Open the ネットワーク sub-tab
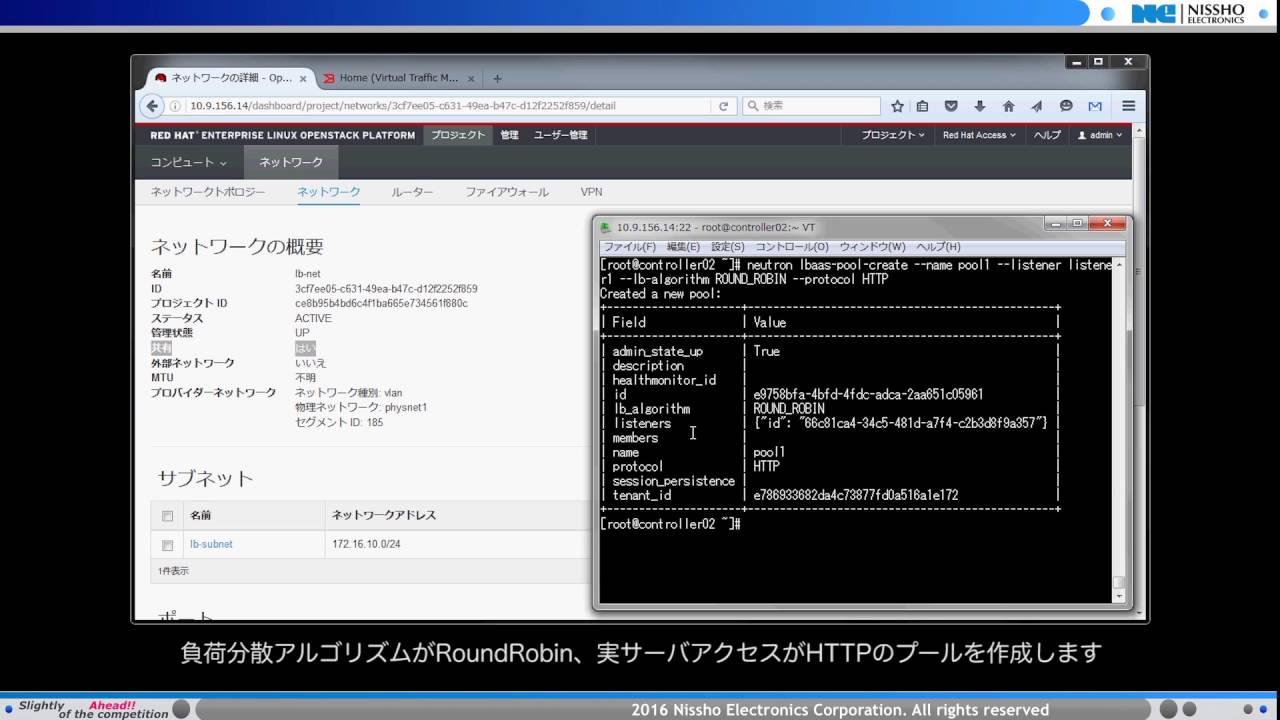Image resolution: width=1280 pixels, height=720 pixels. coord(329,192)
